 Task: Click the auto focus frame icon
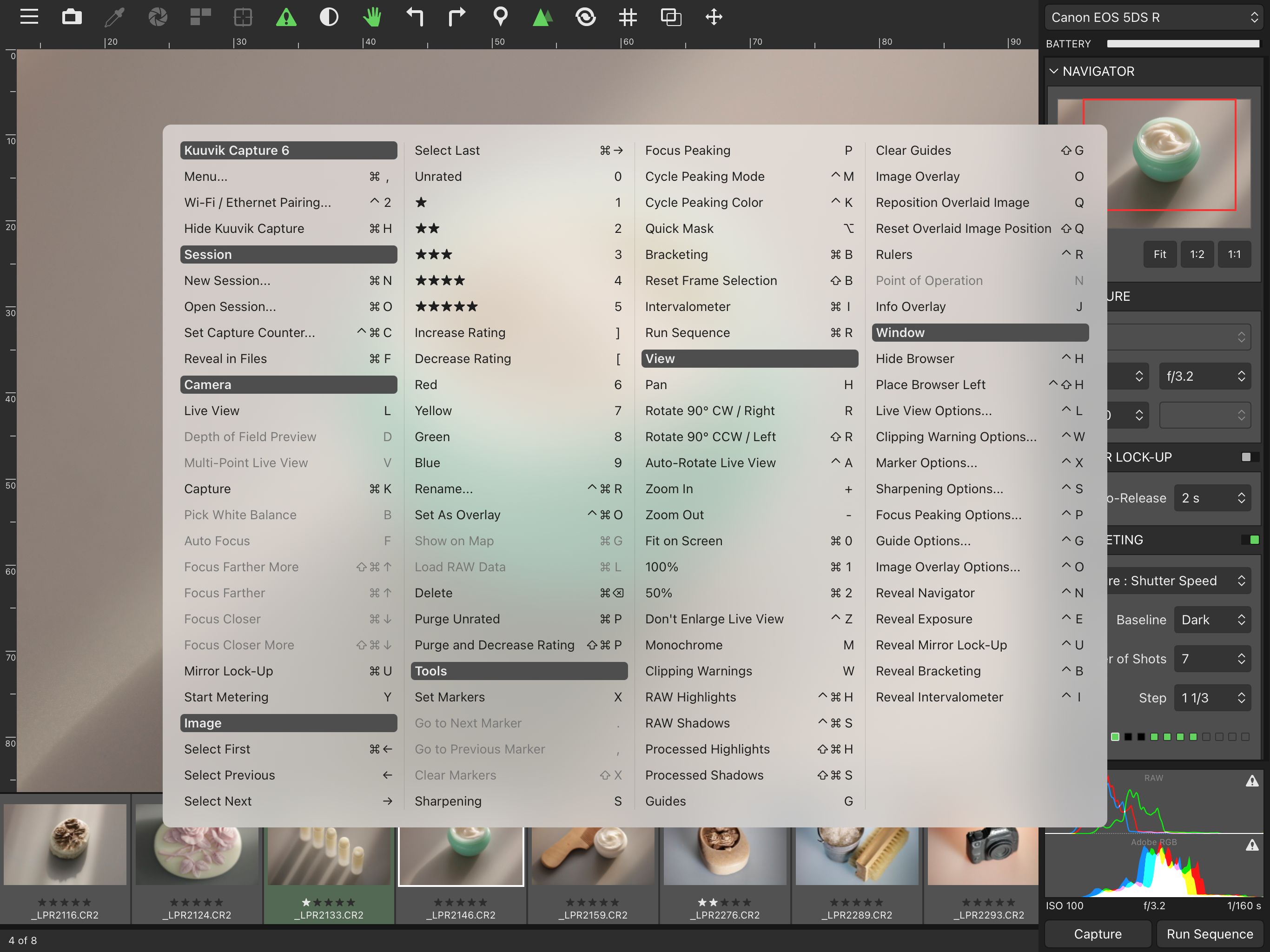[243, 17]
